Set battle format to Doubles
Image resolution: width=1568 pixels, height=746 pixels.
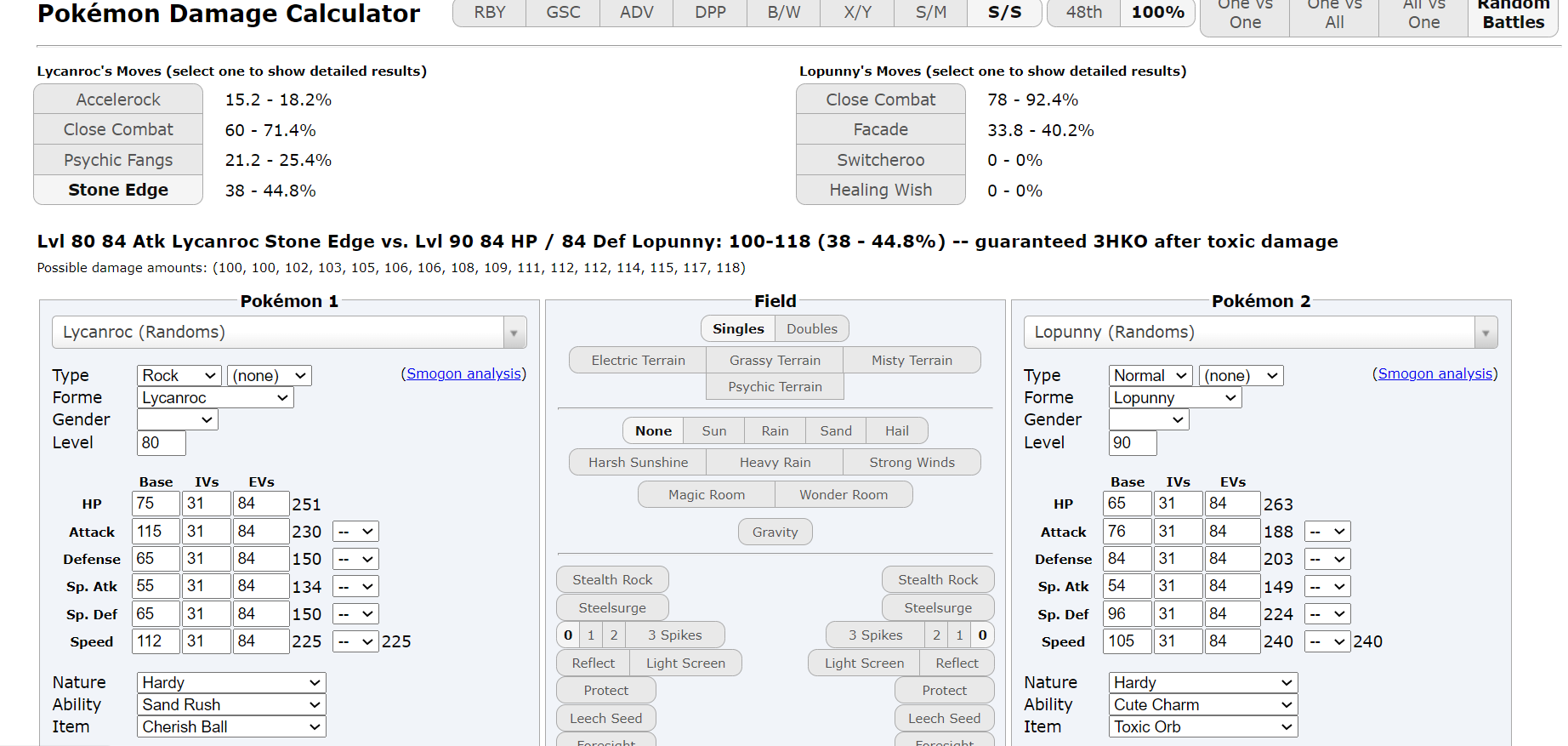(812, 328)
